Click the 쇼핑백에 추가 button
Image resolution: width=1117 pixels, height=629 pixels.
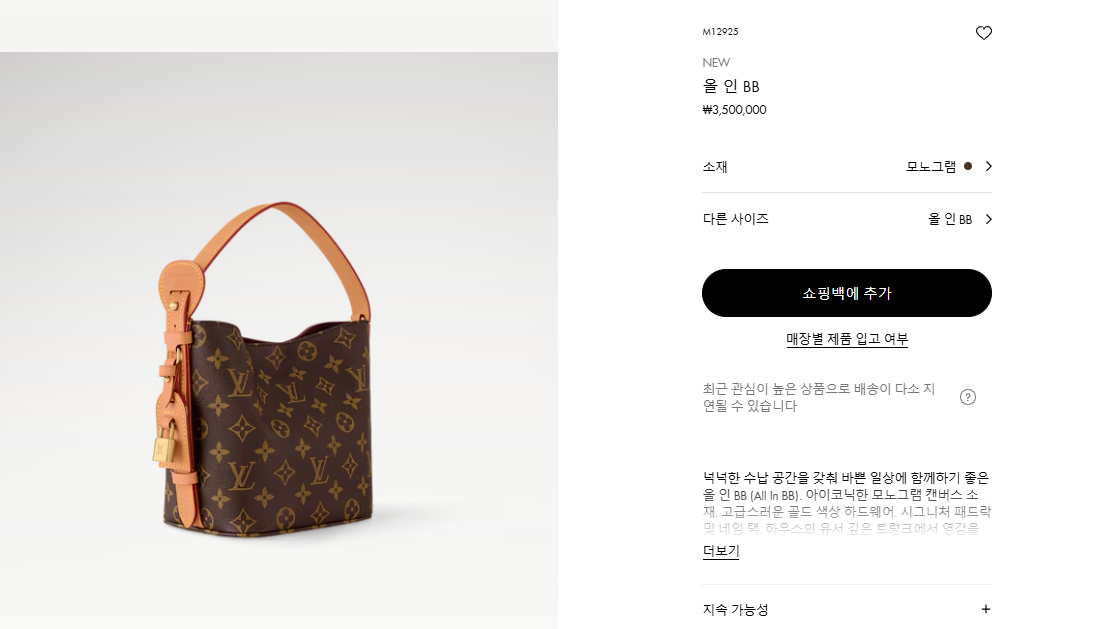[x=847, y=293]
